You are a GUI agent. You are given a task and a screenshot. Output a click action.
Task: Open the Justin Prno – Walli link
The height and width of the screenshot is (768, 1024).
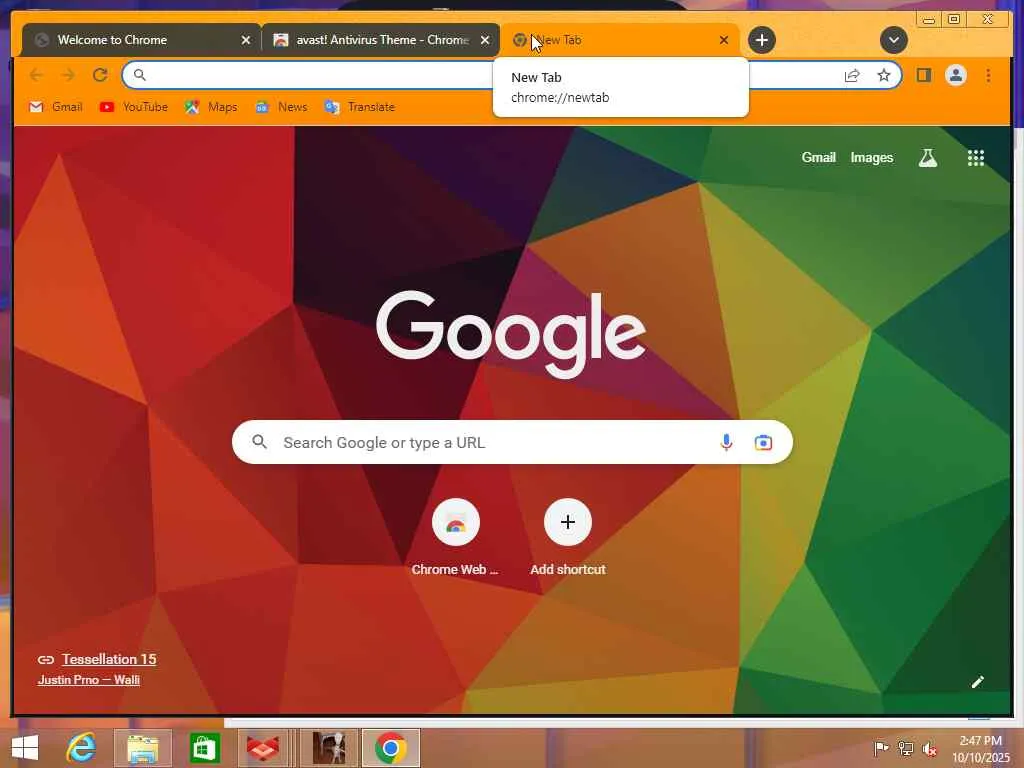click(89, 680)
